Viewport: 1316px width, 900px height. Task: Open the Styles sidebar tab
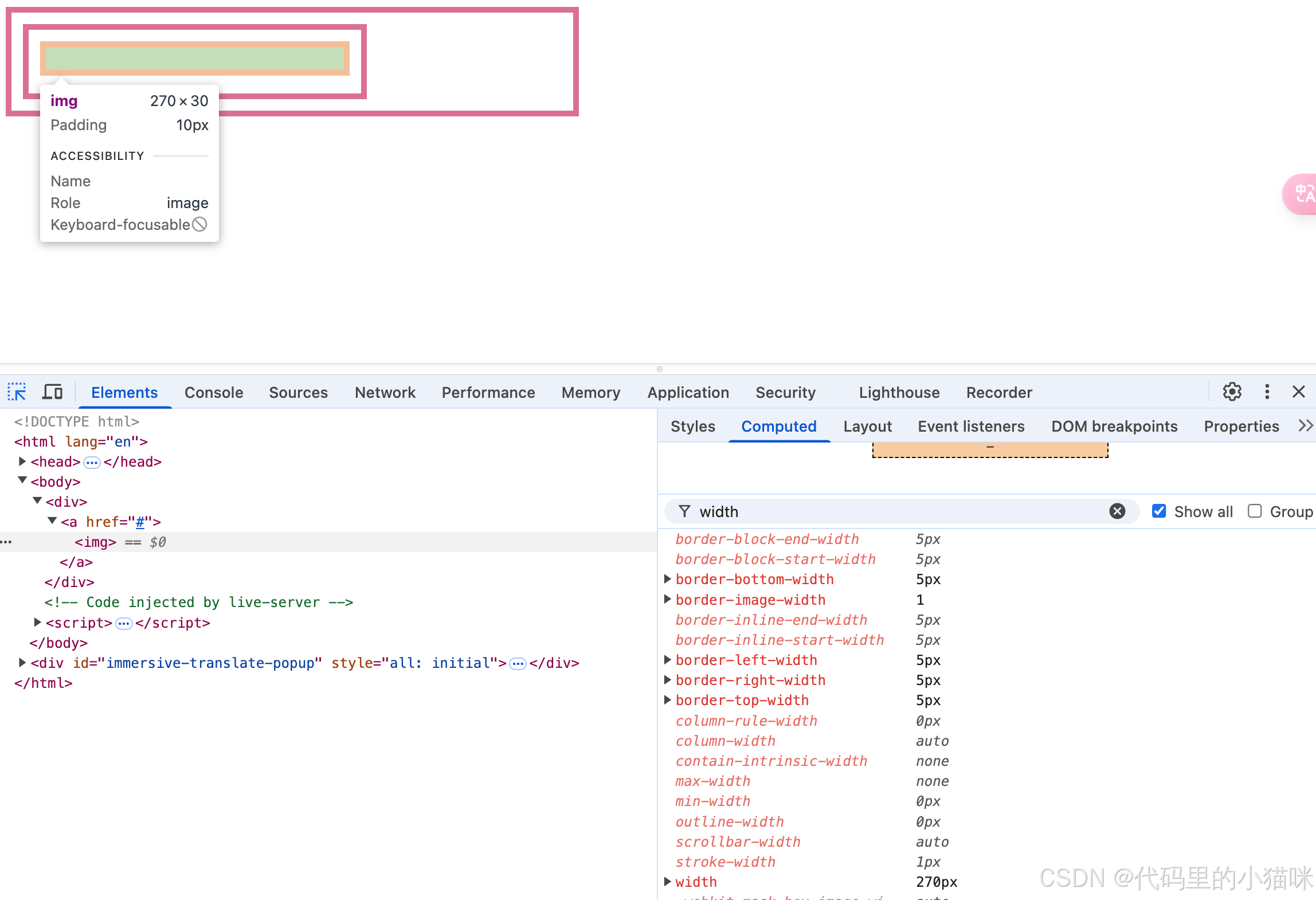pos(692,426)
